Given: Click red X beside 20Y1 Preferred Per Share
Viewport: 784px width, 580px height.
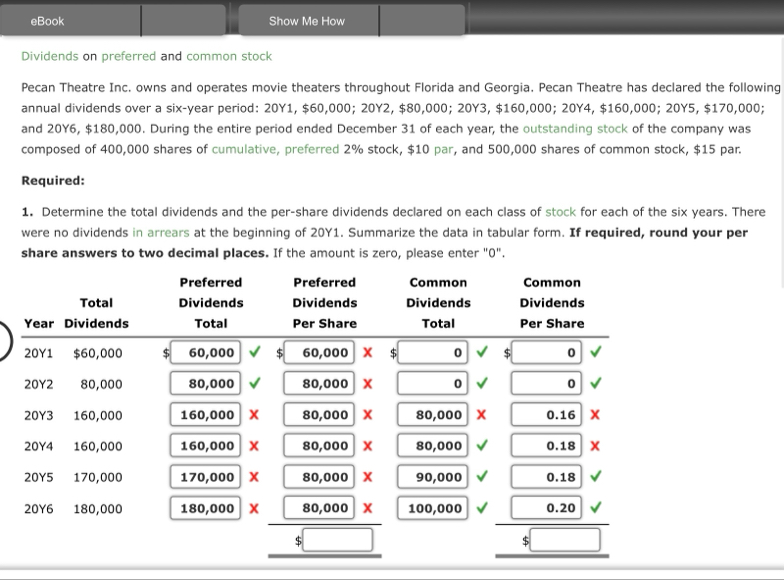Looking at the screenshot, I should 368,352.
